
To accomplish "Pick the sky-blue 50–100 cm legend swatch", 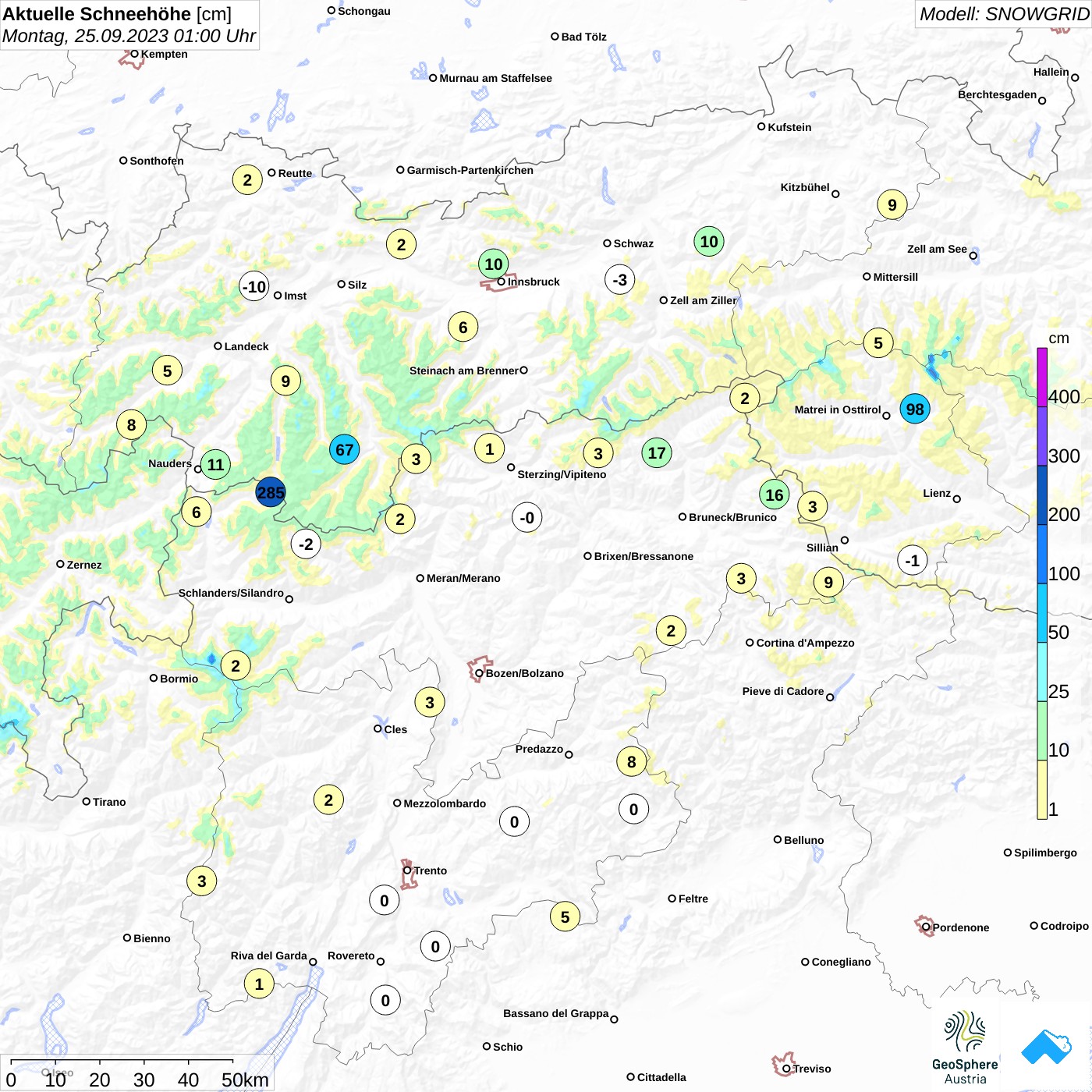I will click(x=1042, y=613).
